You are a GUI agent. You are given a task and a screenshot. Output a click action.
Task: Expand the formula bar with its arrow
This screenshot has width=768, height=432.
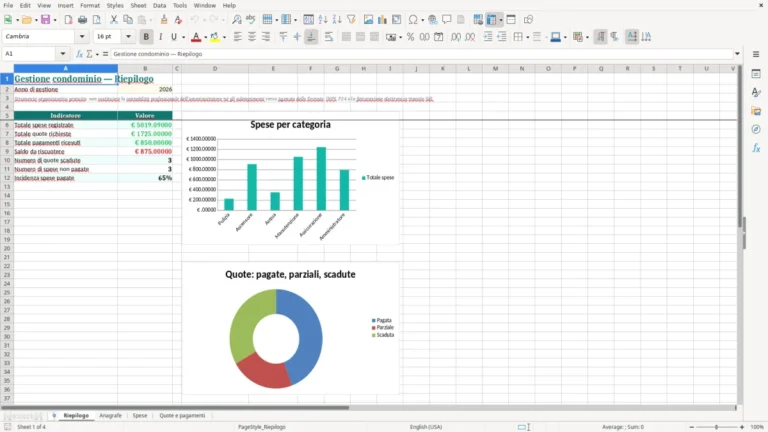[x=737, y=54]
